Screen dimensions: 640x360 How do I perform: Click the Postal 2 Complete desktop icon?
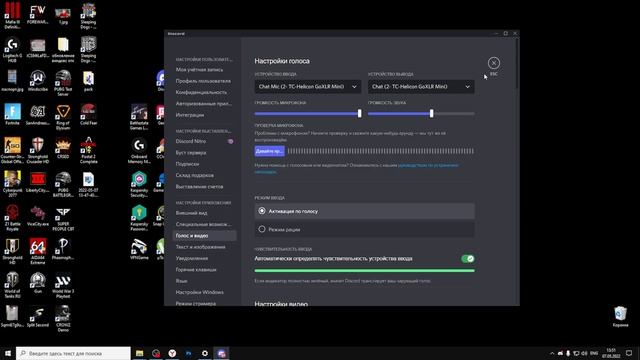[89, 151]
